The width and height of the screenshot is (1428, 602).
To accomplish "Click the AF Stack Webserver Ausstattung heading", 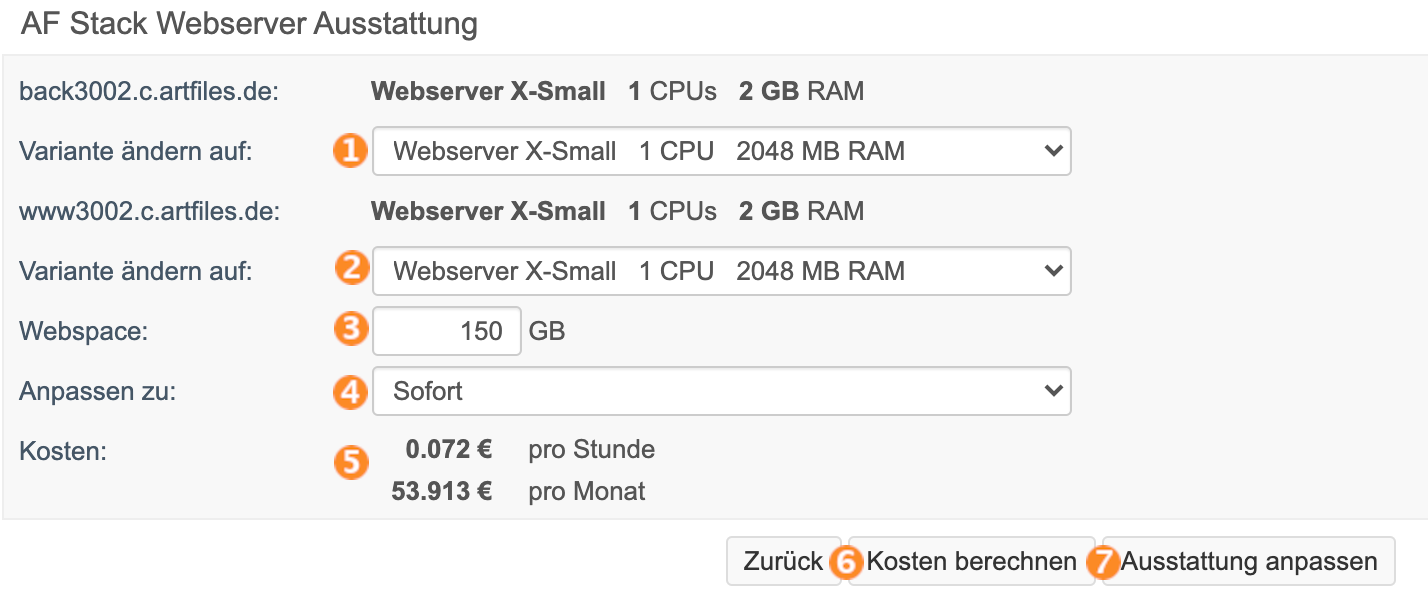I will pyautogui.click(x=249, y=23).
